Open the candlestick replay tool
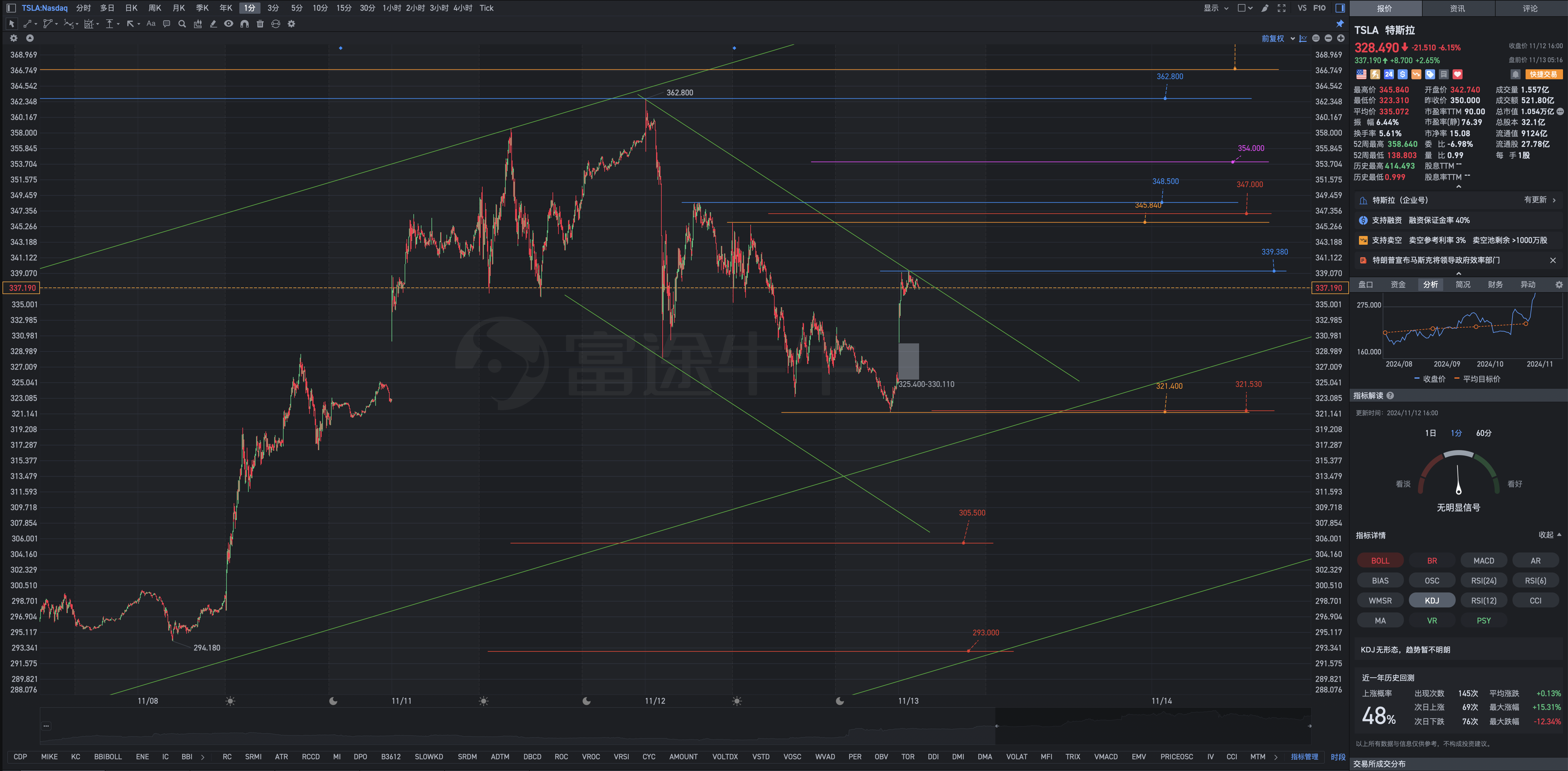1568x771 pixels. tap(198, 24)
